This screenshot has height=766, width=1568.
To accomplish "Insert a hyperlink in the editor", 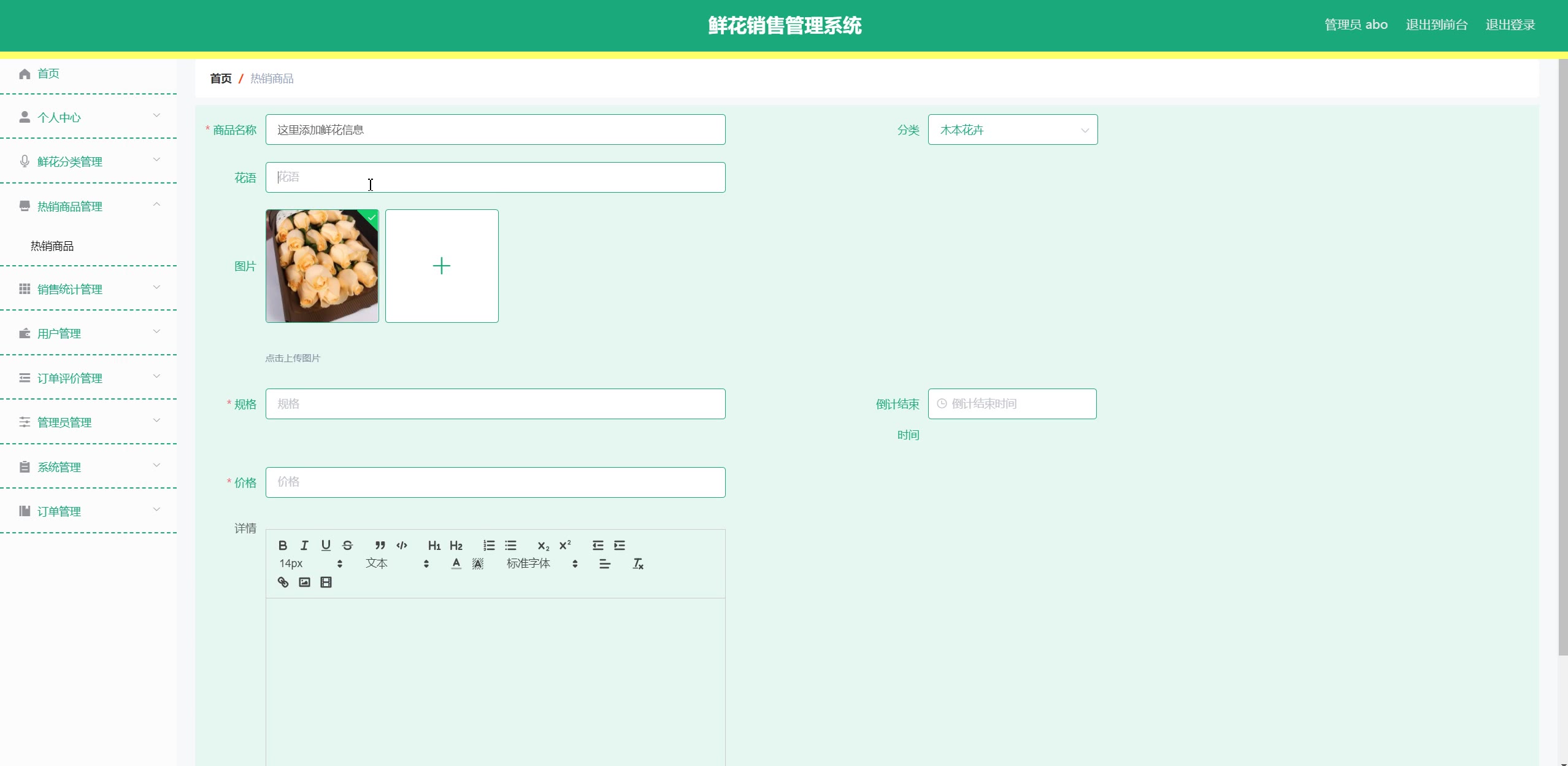I will pos(283,582).
